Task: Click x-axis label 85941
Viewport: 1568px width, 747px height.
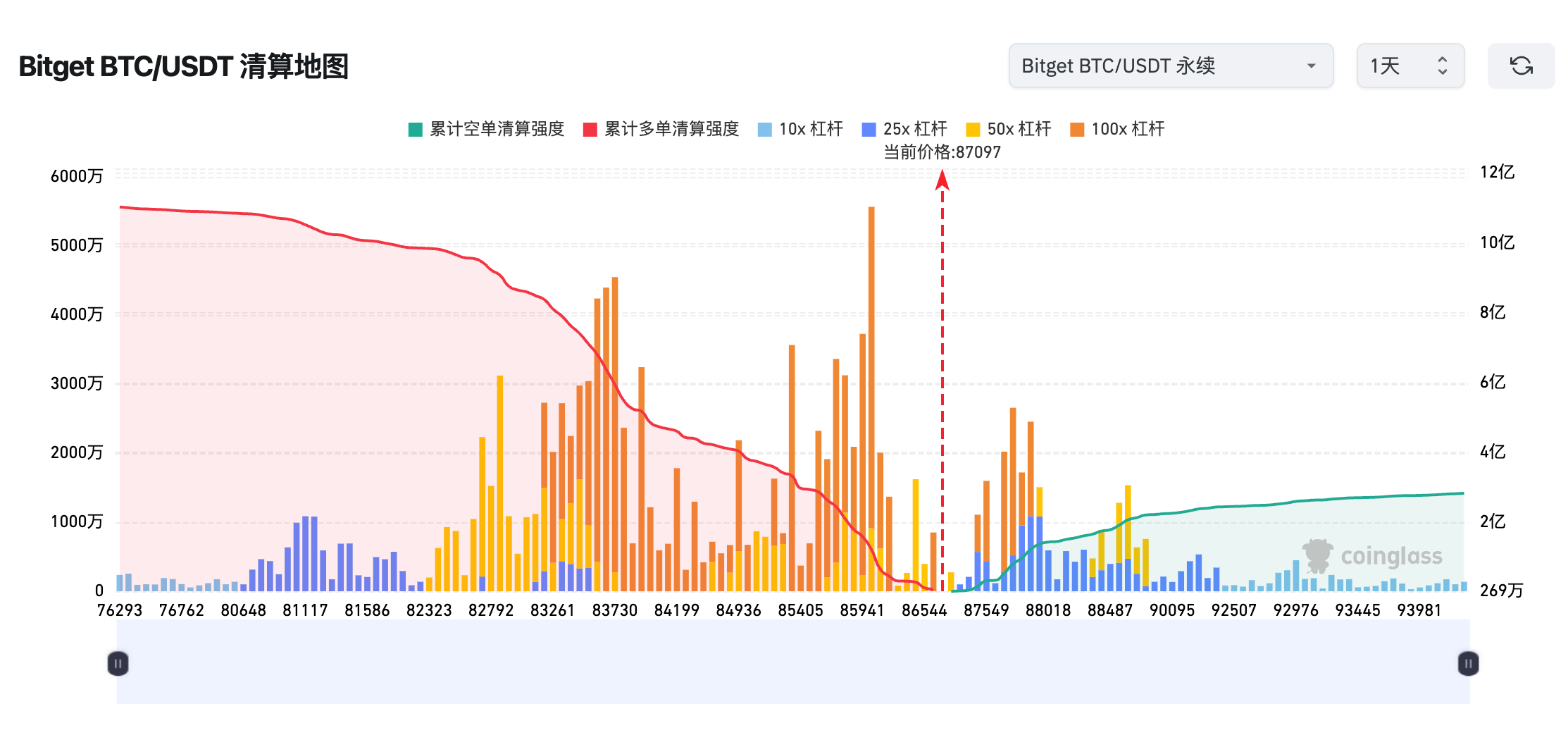Action: (x=862, y=610)
